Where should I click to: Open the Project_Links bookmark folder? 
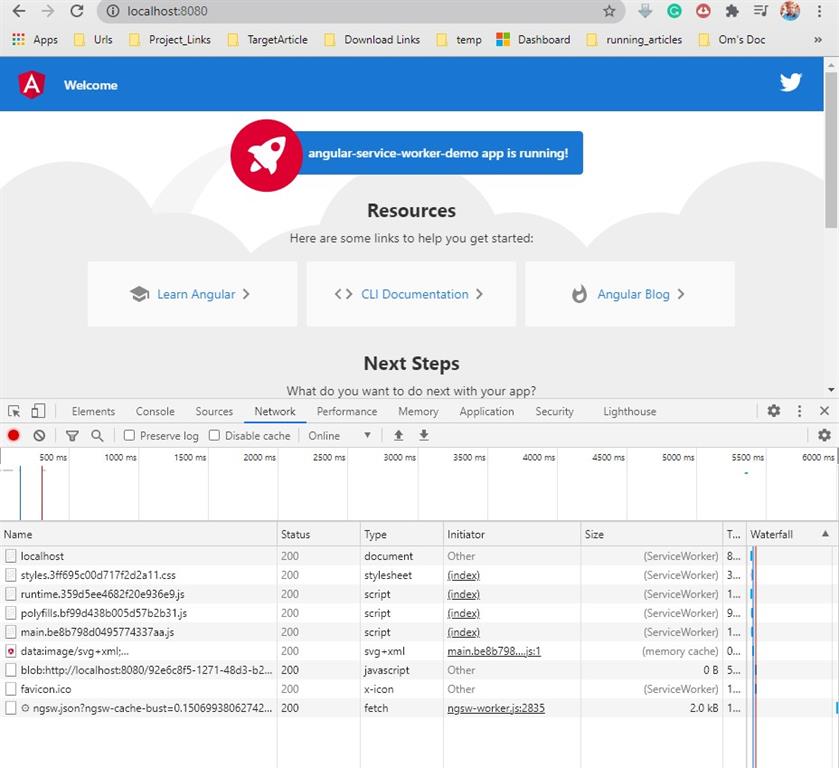tap(170, 40)
